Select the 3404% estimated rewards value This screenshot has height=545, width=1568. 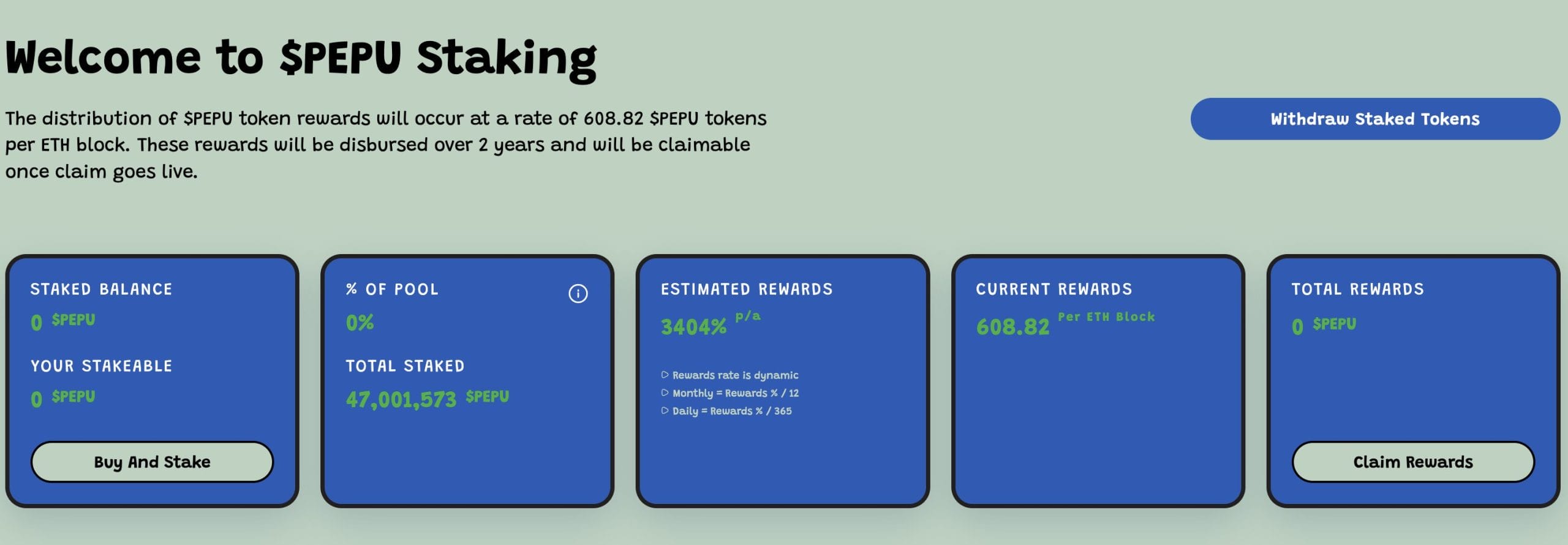(x=693, y=327)
